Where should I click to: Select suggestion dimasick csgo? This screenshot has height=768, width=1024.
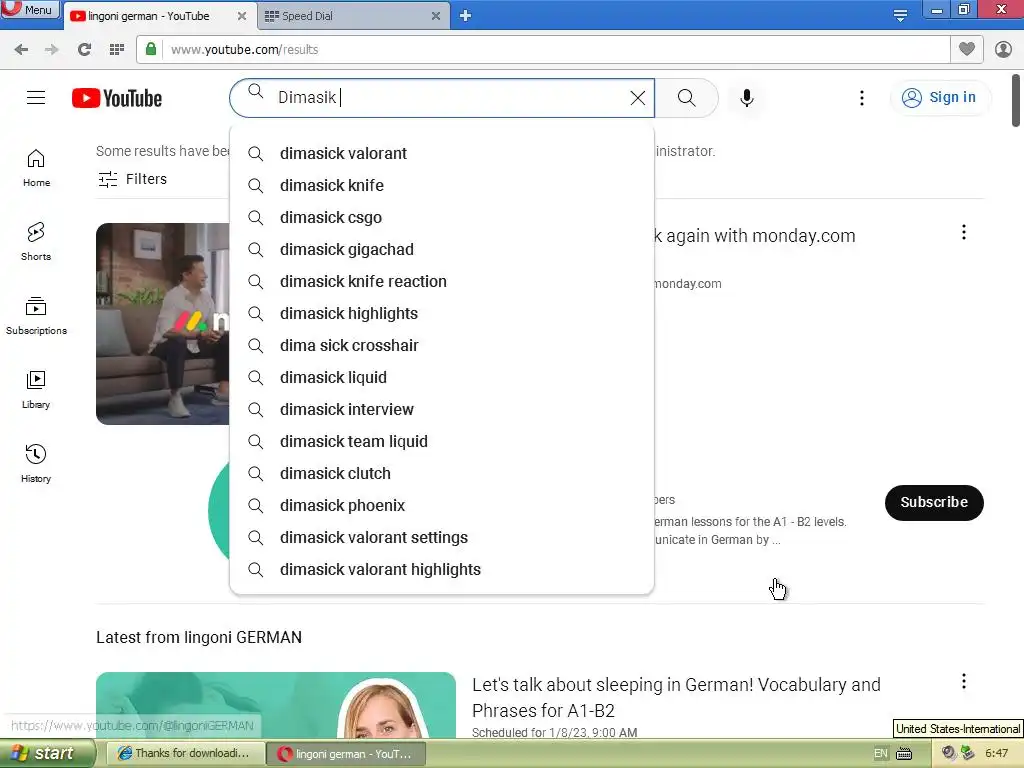442,217
